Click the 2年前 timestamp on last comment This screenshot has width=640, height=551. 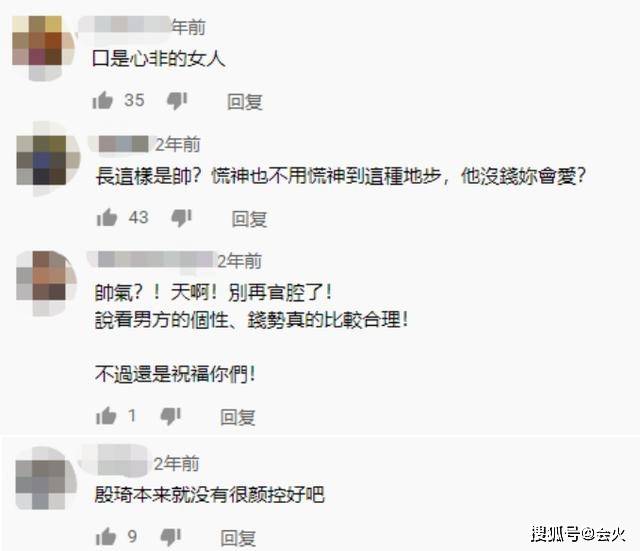(x=176, y=464)
